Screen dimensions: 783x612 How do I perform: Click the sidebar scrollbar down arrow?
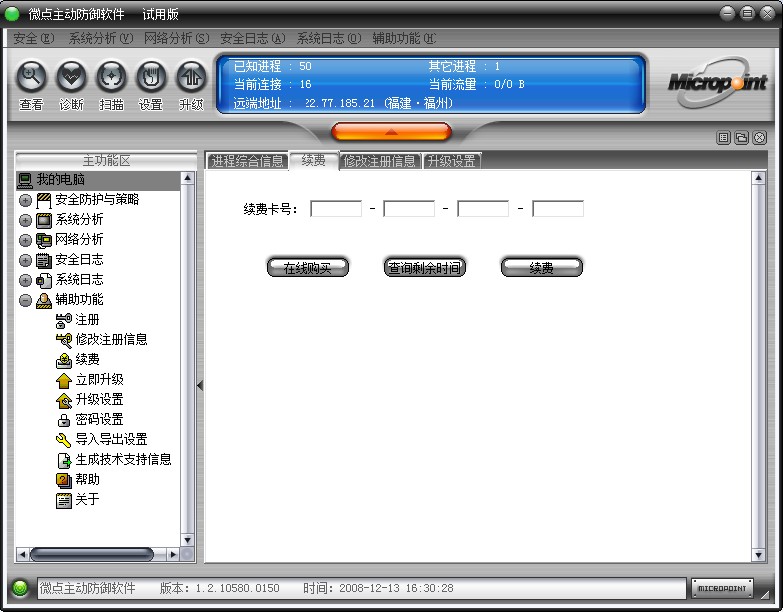click(x=187, y=540)
